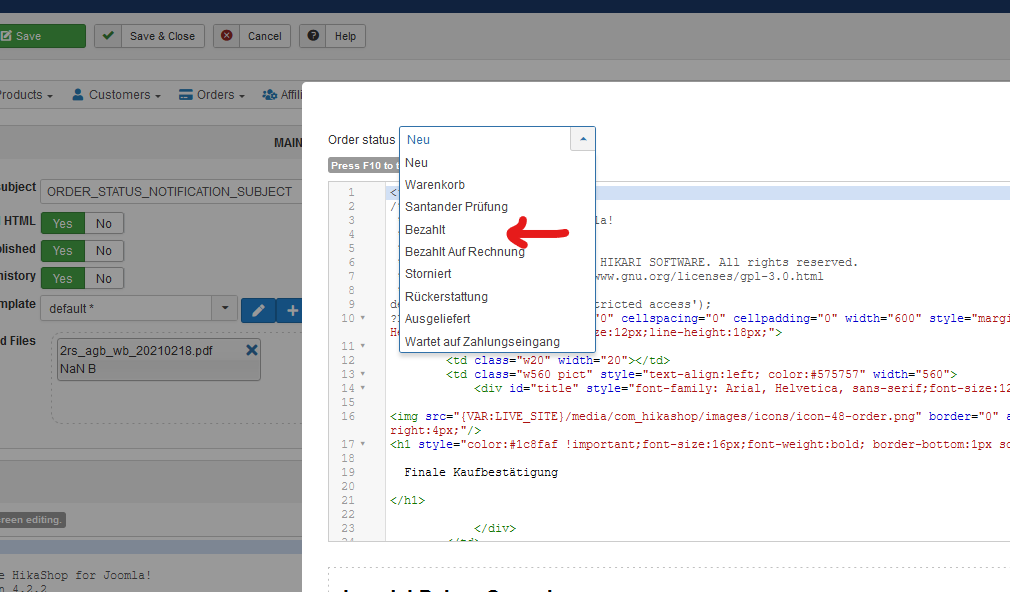Open the Customers menu
Image resolution: width=1010 pixels, height=592 pixels.
tap(117, 95)
